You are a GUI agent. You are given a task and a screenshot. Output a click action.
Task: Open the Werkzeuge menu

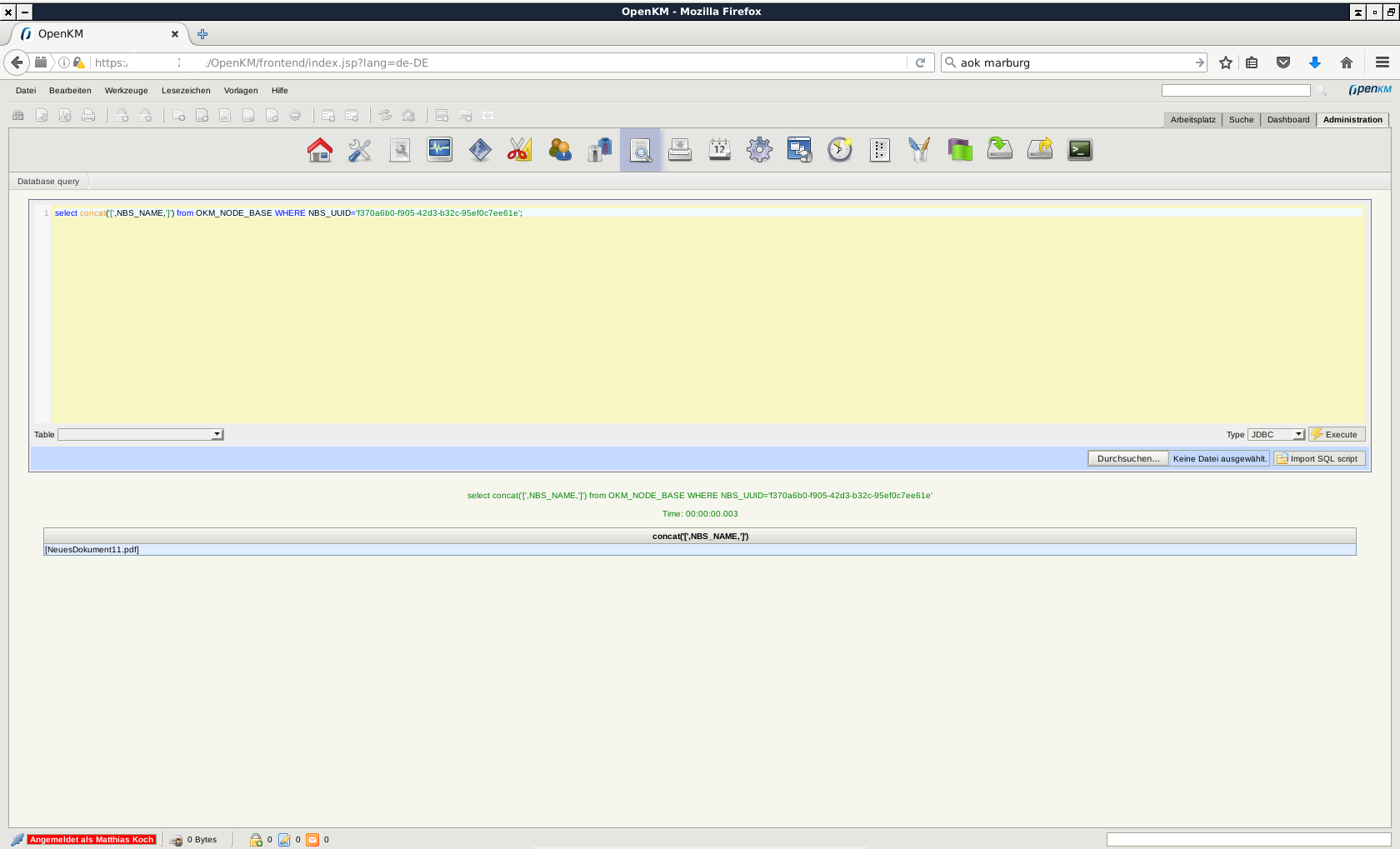tap(126, 90)
